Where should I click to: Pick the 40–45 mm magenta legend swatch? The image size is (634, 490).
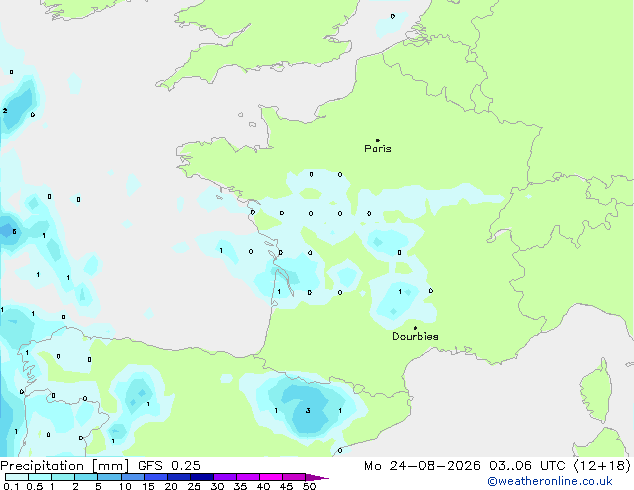271,477
